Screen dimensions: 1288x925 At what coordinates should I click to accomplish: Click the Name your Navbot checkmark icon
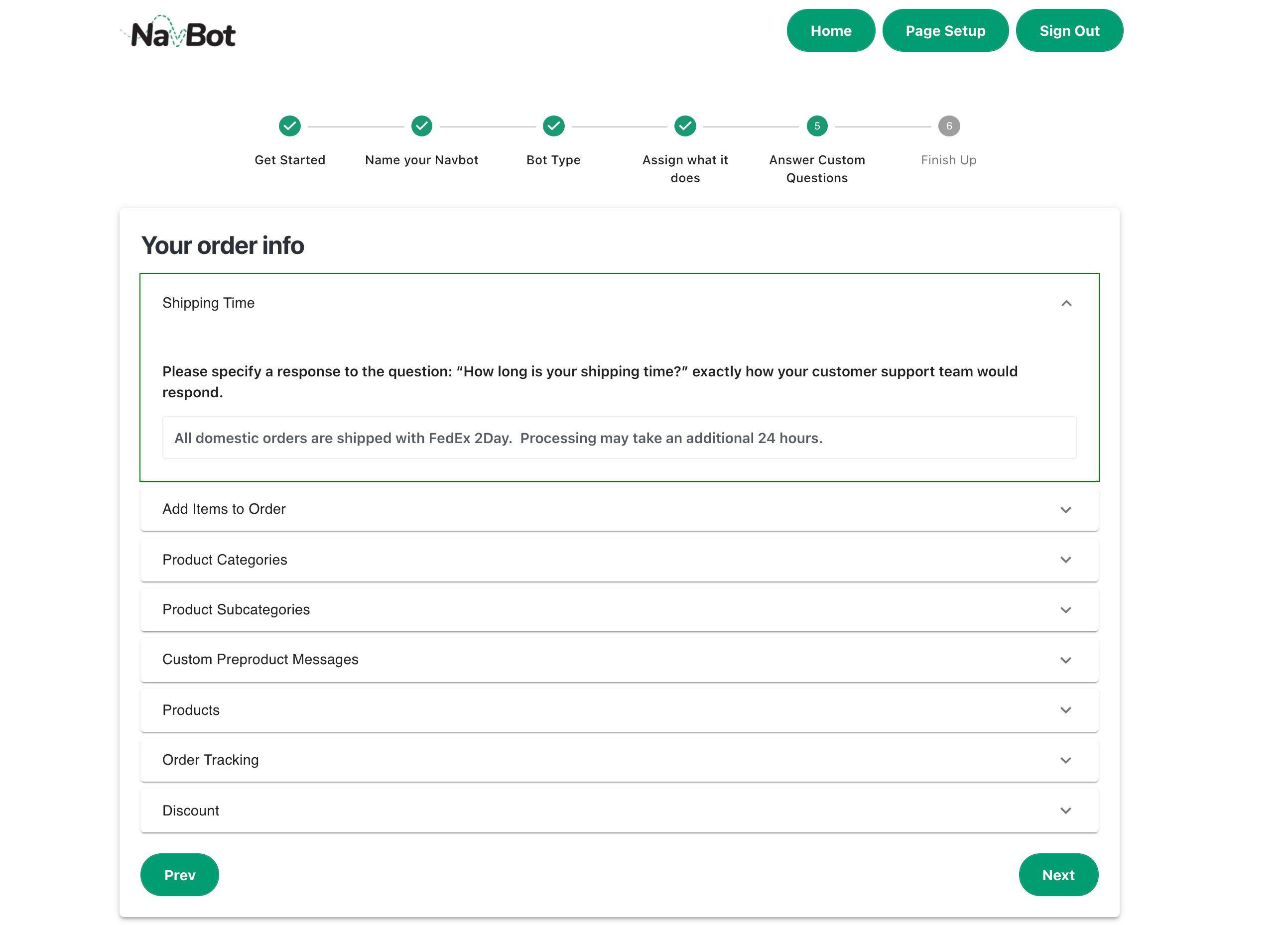pos(421,126)
